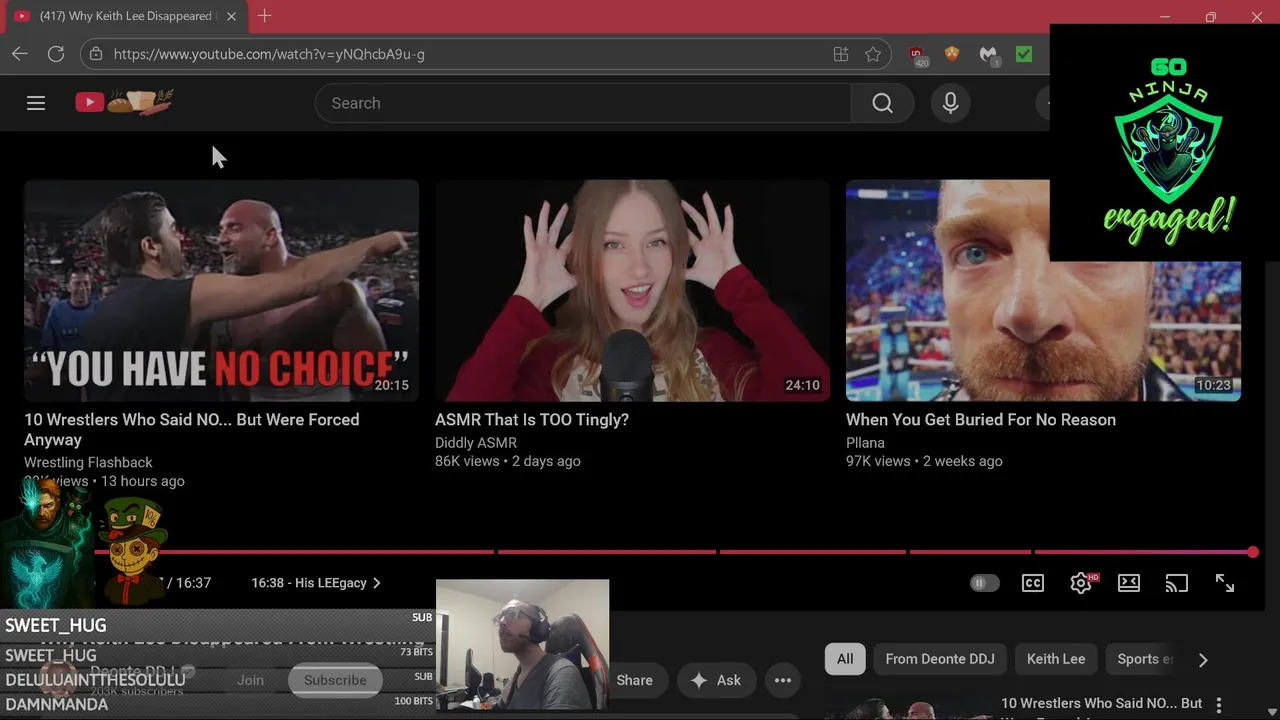Switch to theater mode
Image resolution: width=1280 pixels, height=720 pixels.
(1129, 583)
